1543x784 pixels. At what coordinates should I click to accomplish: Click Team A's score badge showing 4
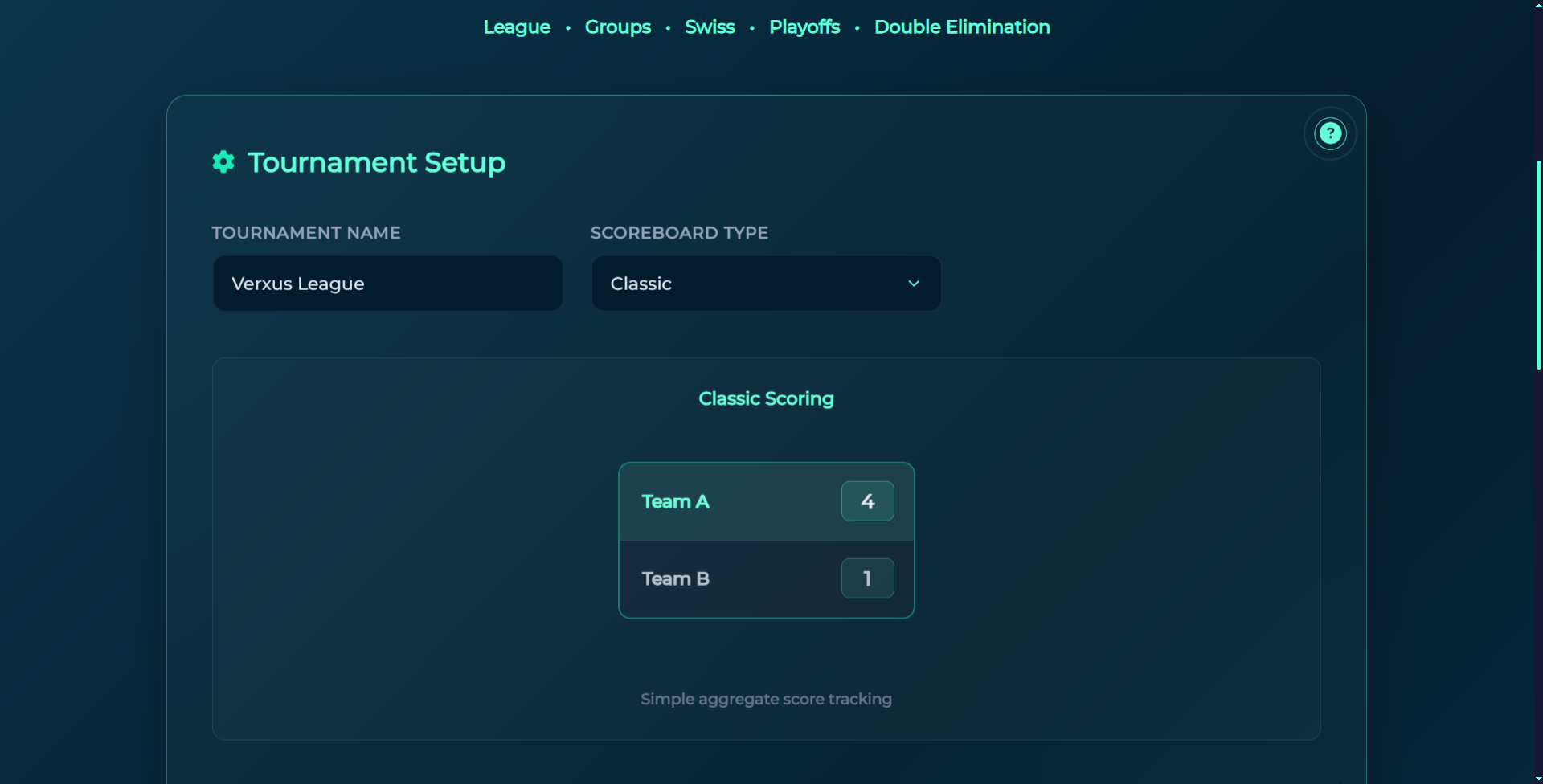[x=867, y=500]
